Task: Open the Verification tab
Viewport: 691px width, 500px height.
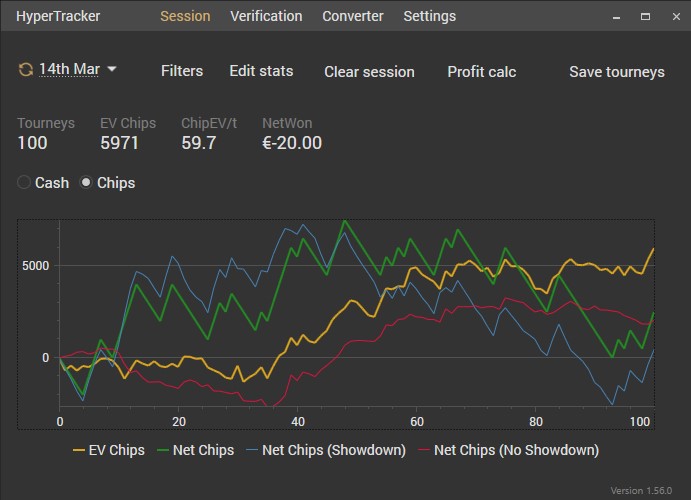Action: (266, 16)
